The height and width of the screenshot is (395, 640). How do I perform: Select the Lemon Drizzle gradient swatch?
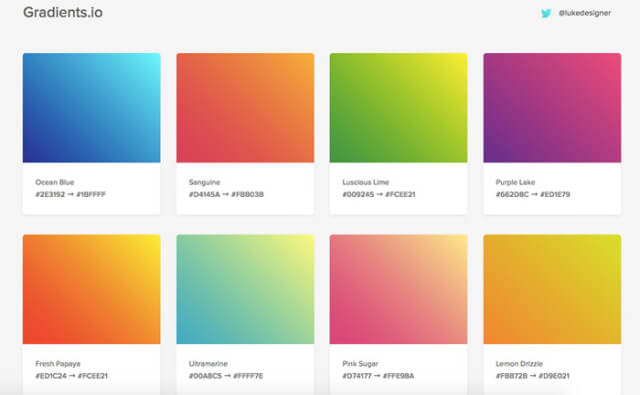552,289
